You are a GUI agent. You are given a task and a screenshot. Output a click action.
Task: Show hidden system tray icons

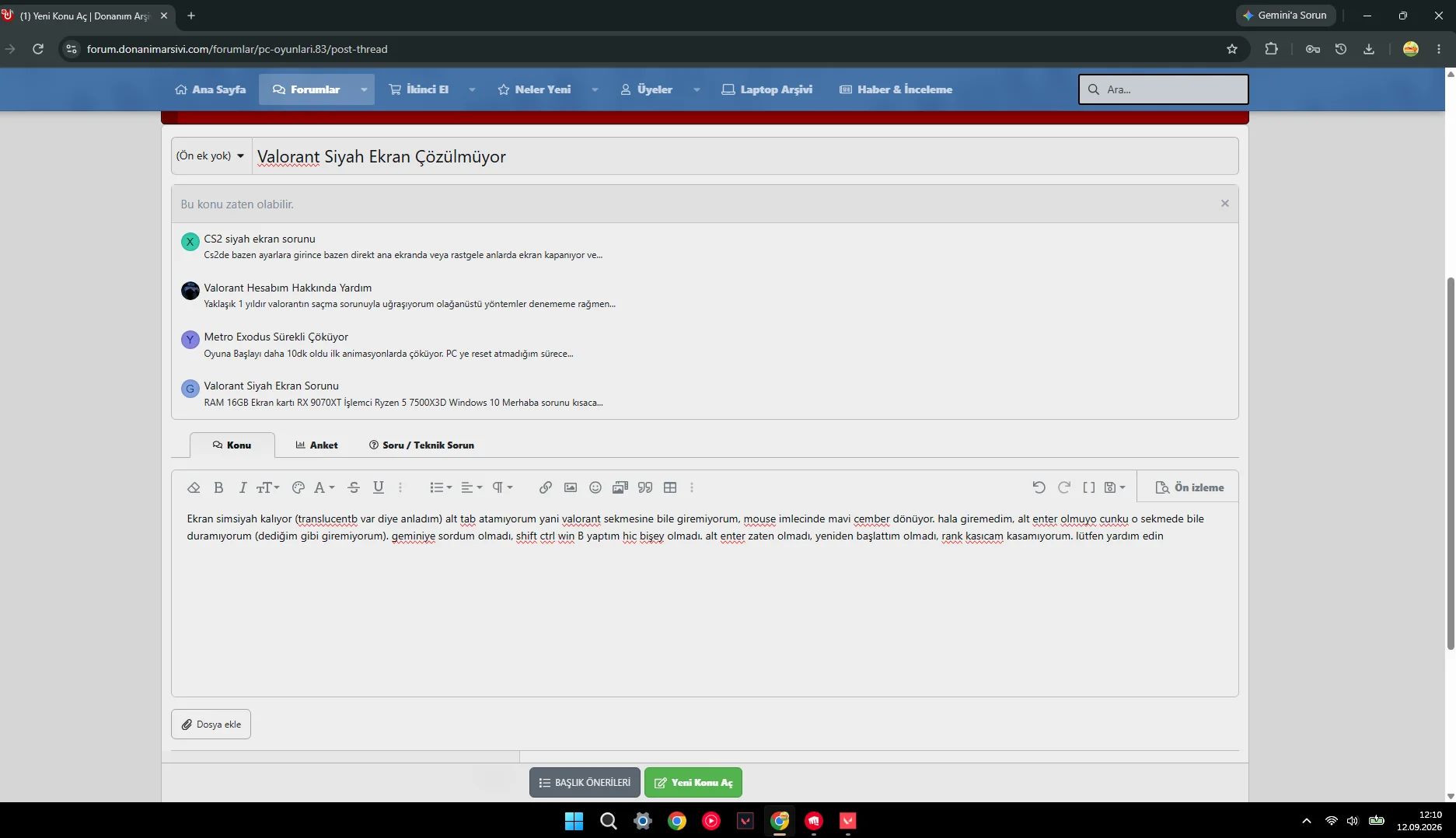point(1307,821)
